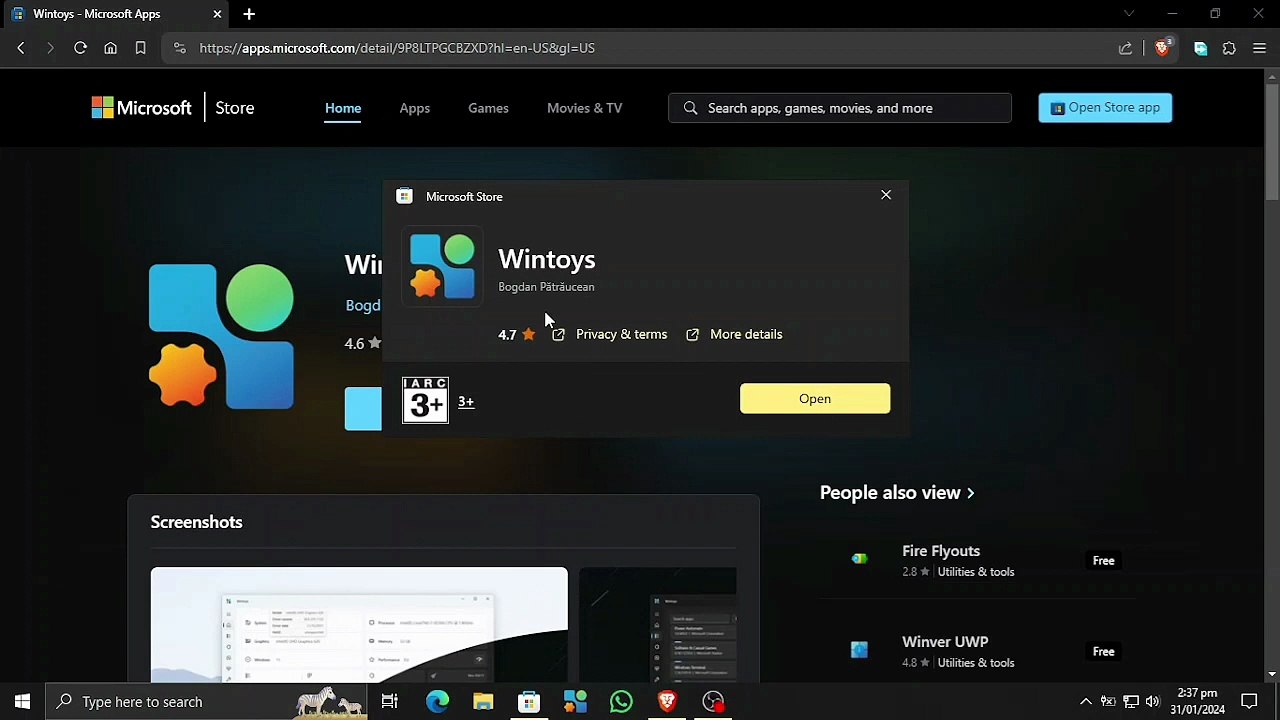Open Task View on taskbar
The width and height of the screenshot is (1280, 720).
pyautogui.click(x=390, y=702)
